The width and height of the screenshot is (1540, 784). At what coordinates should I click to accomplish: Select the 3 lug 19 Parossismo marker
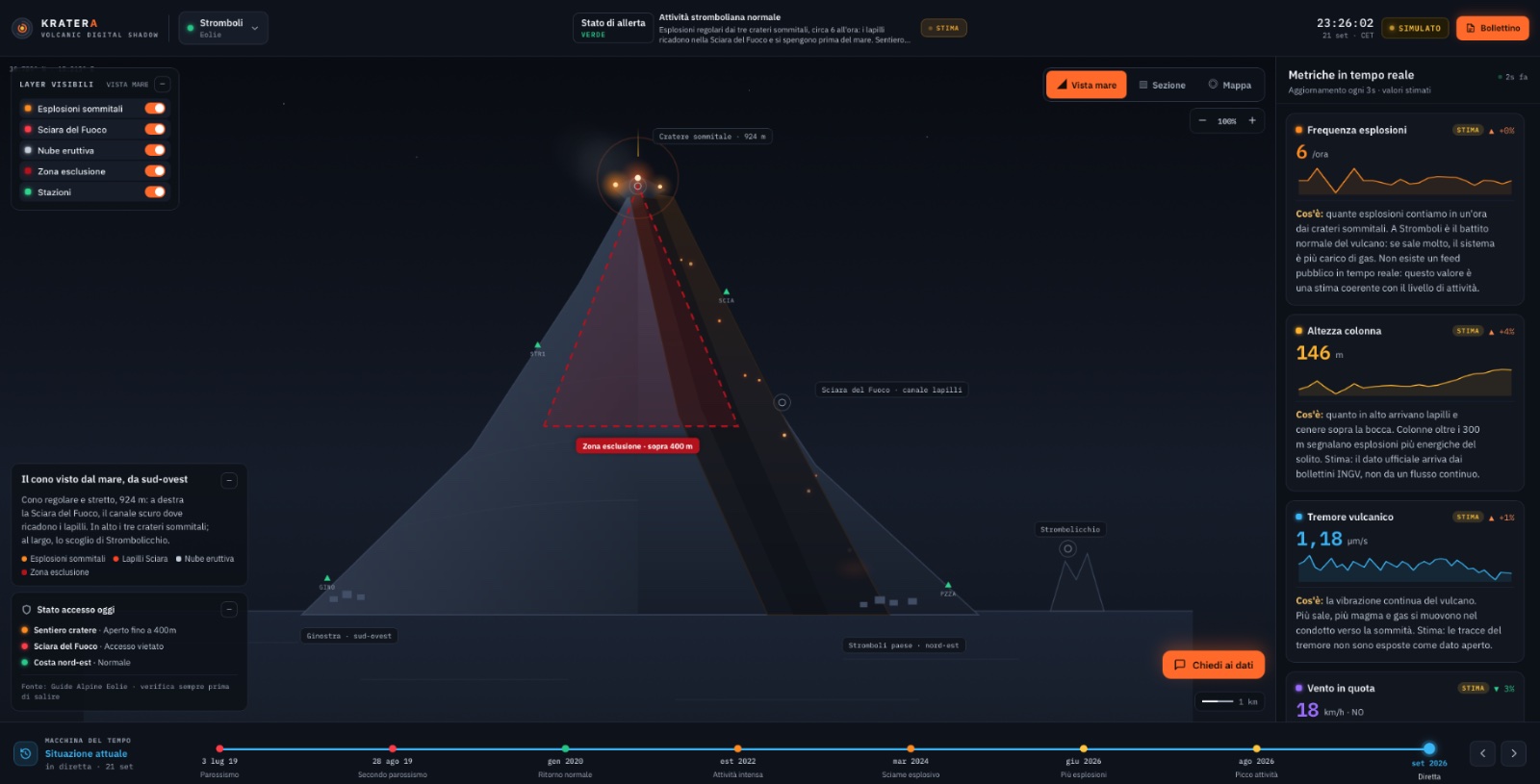(x=219, y=748)
